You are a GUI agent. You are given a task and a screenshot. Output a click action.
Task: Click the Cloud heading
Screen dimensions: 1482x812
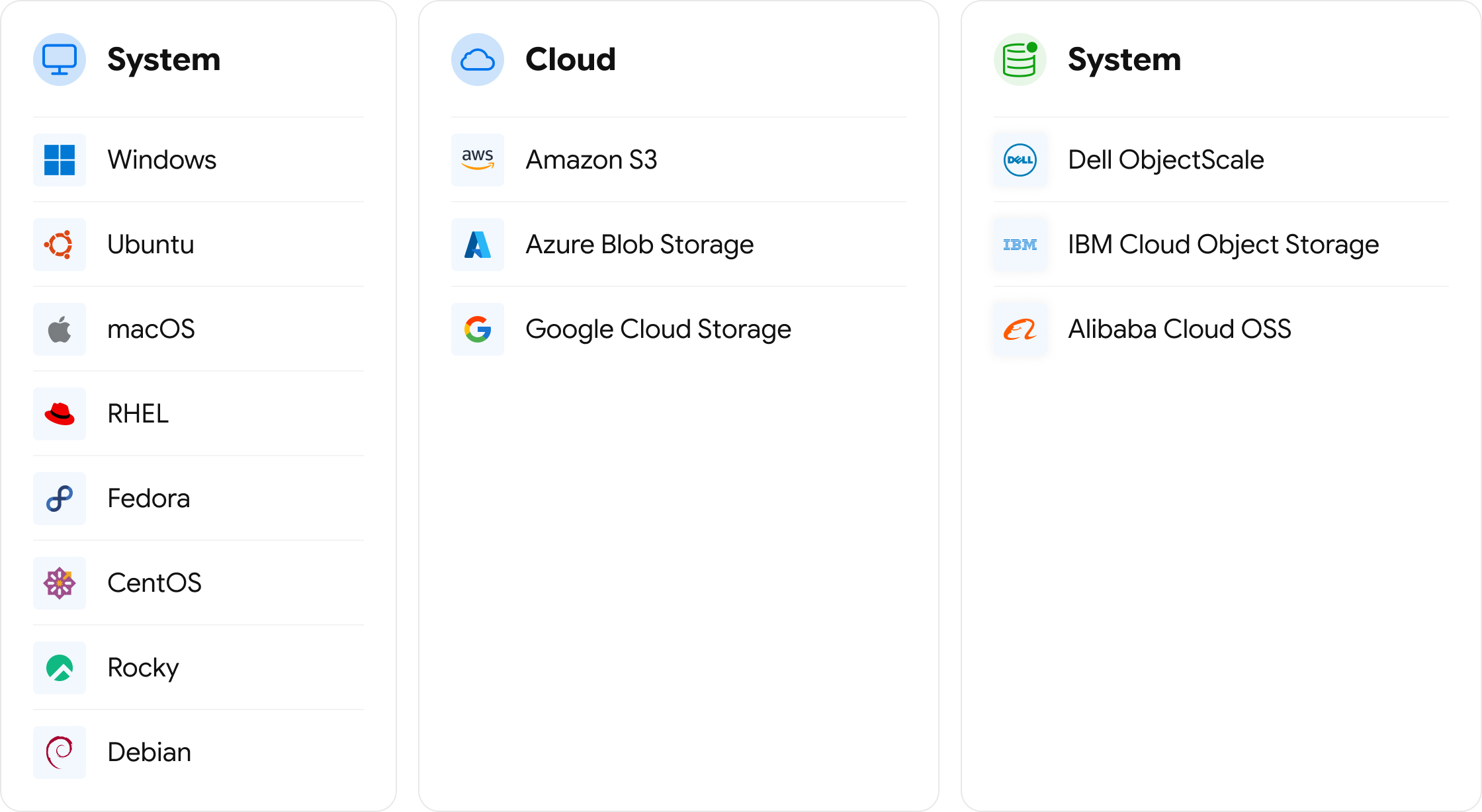click(570, 60)
